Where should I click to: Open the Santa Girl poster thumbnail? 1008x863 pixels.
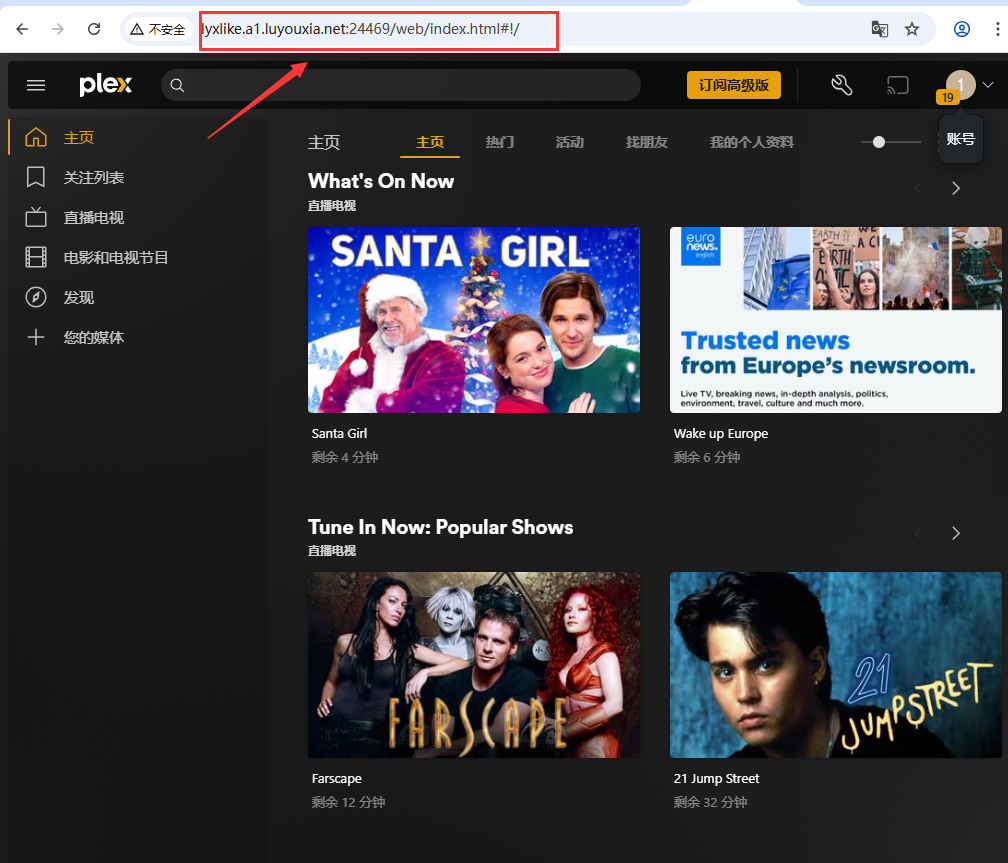[474, 320]
